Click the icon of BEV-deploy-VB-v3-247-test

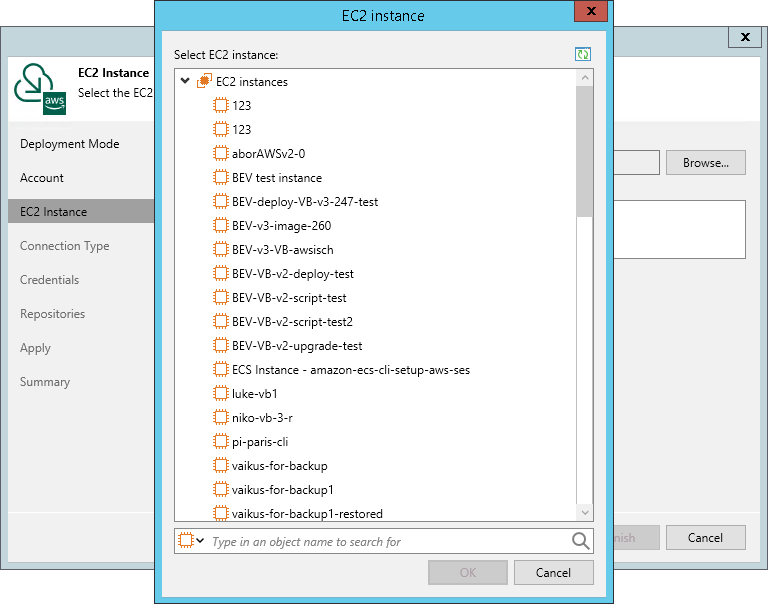point(221,201)
